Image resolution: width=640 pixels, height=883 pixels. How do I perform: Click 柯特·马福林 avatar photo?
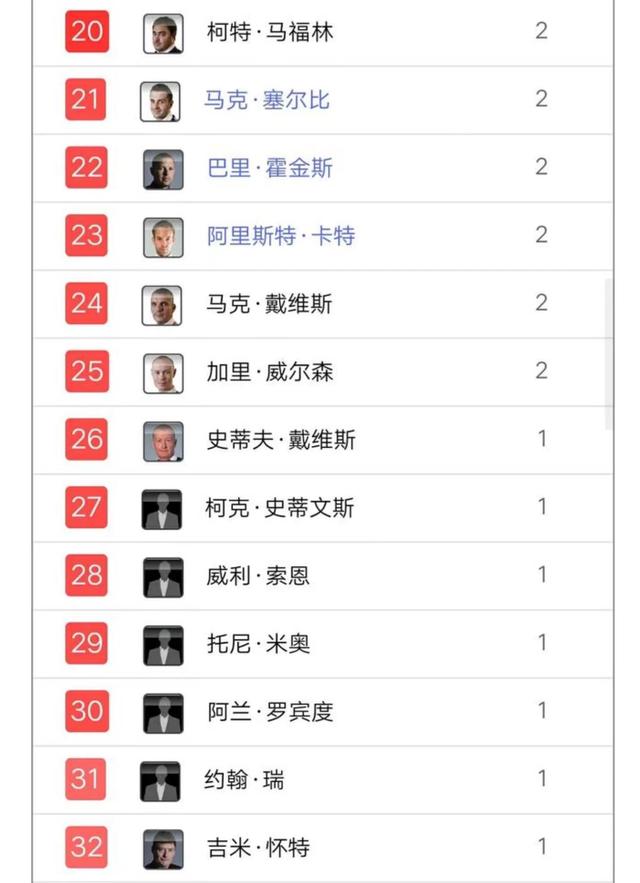coord(163,34)
